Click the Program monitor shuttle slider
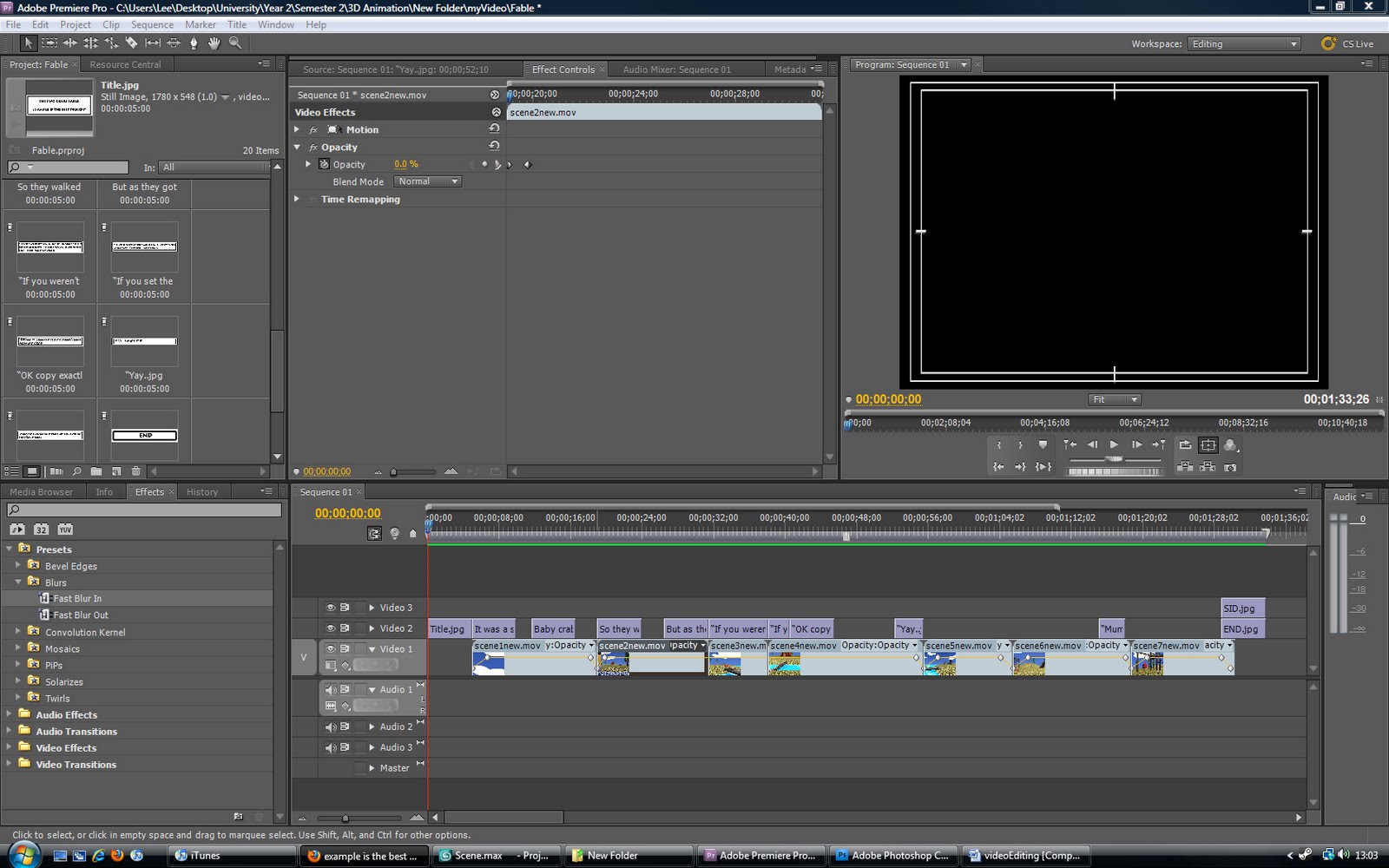 click(1115, 459)
